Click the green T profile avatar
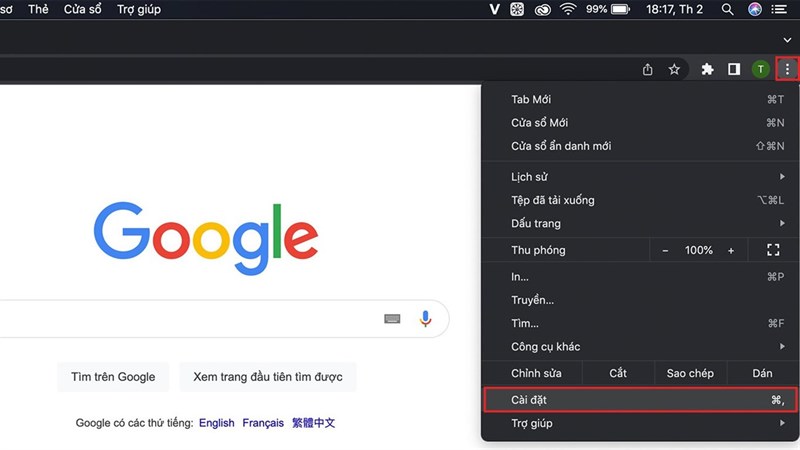800x450 pixels. pyautogui.click(x=761, y=69)
